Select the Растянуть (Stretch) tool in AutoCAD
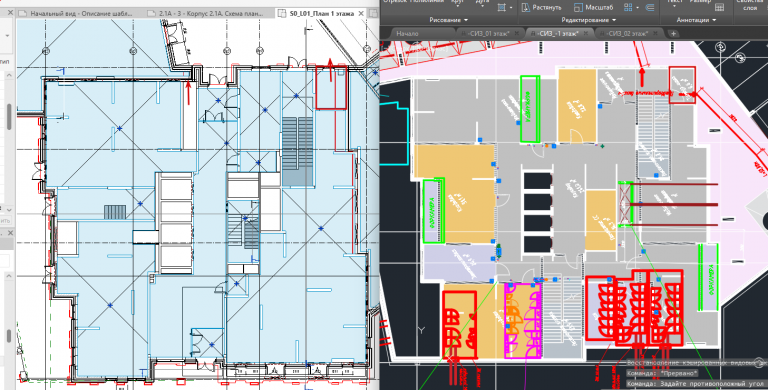Screen dimensions: 768x390 [541, 7]
